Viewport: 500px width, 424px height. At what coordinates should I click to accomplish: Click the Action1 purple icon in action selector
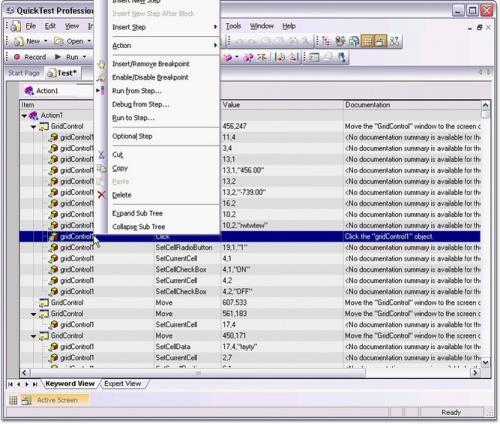click(29, 90)
